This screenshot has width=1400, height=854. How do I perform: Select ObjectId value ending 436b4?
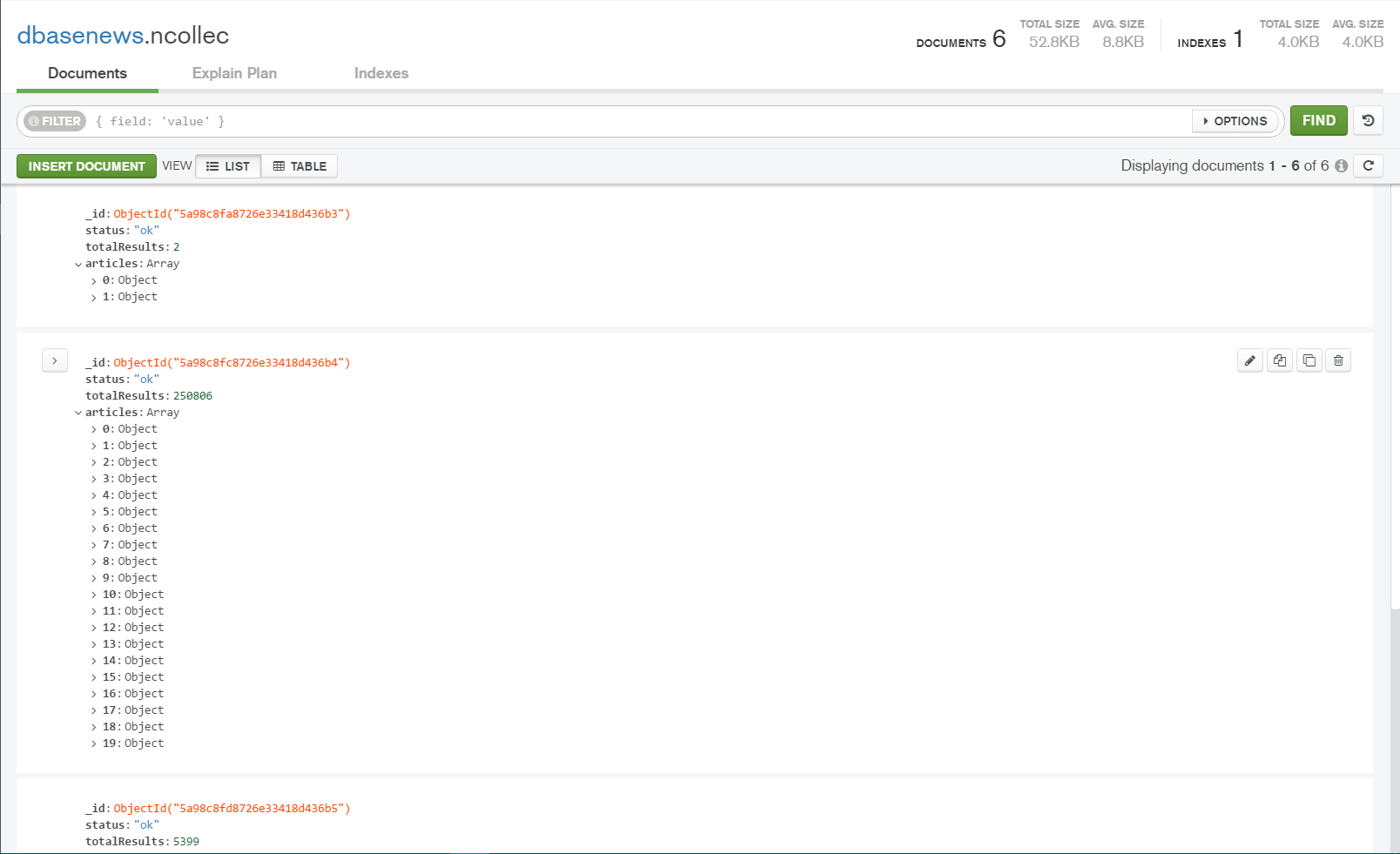pos(232,363)
